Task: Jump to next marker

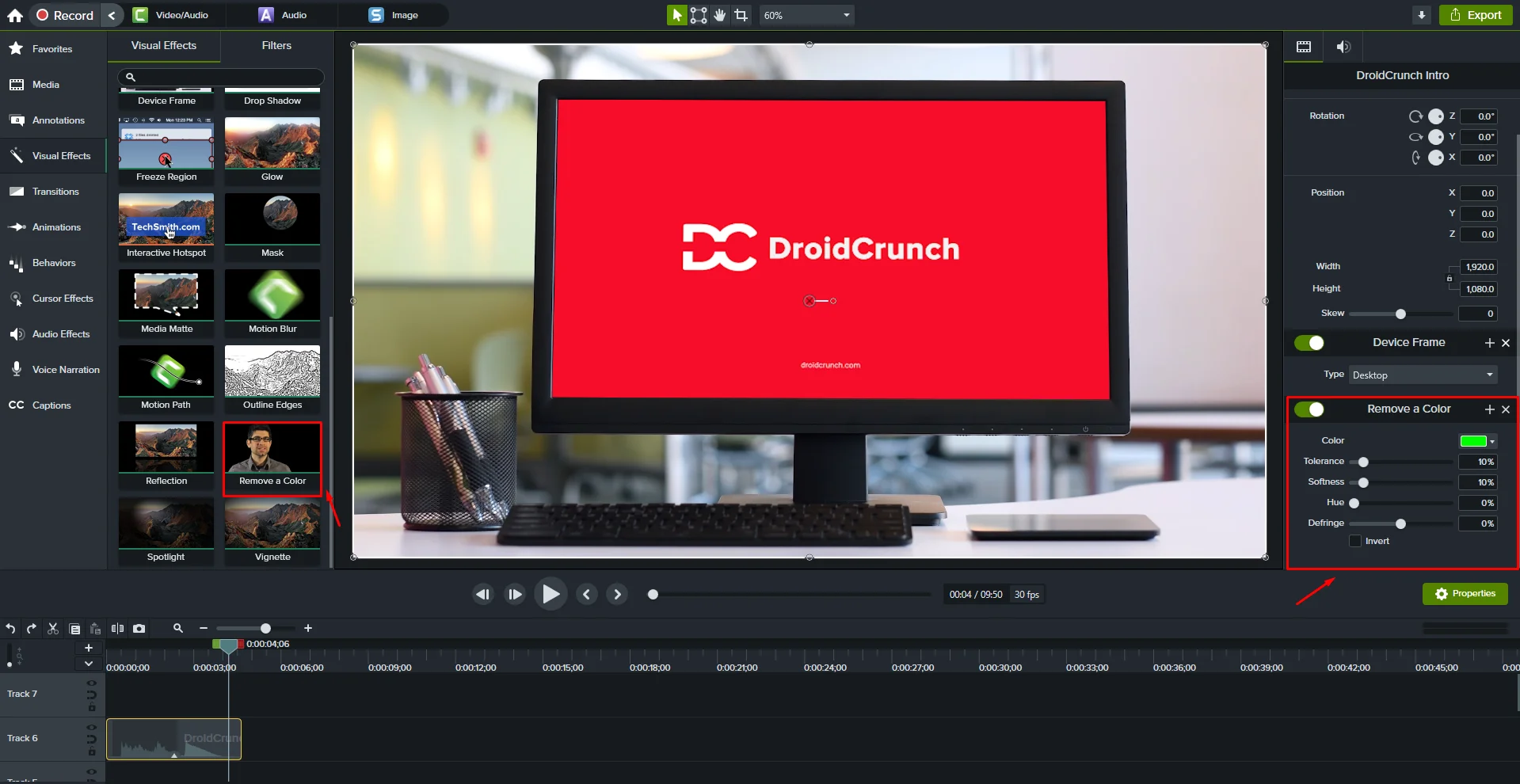Action: (x=618, y=595)
